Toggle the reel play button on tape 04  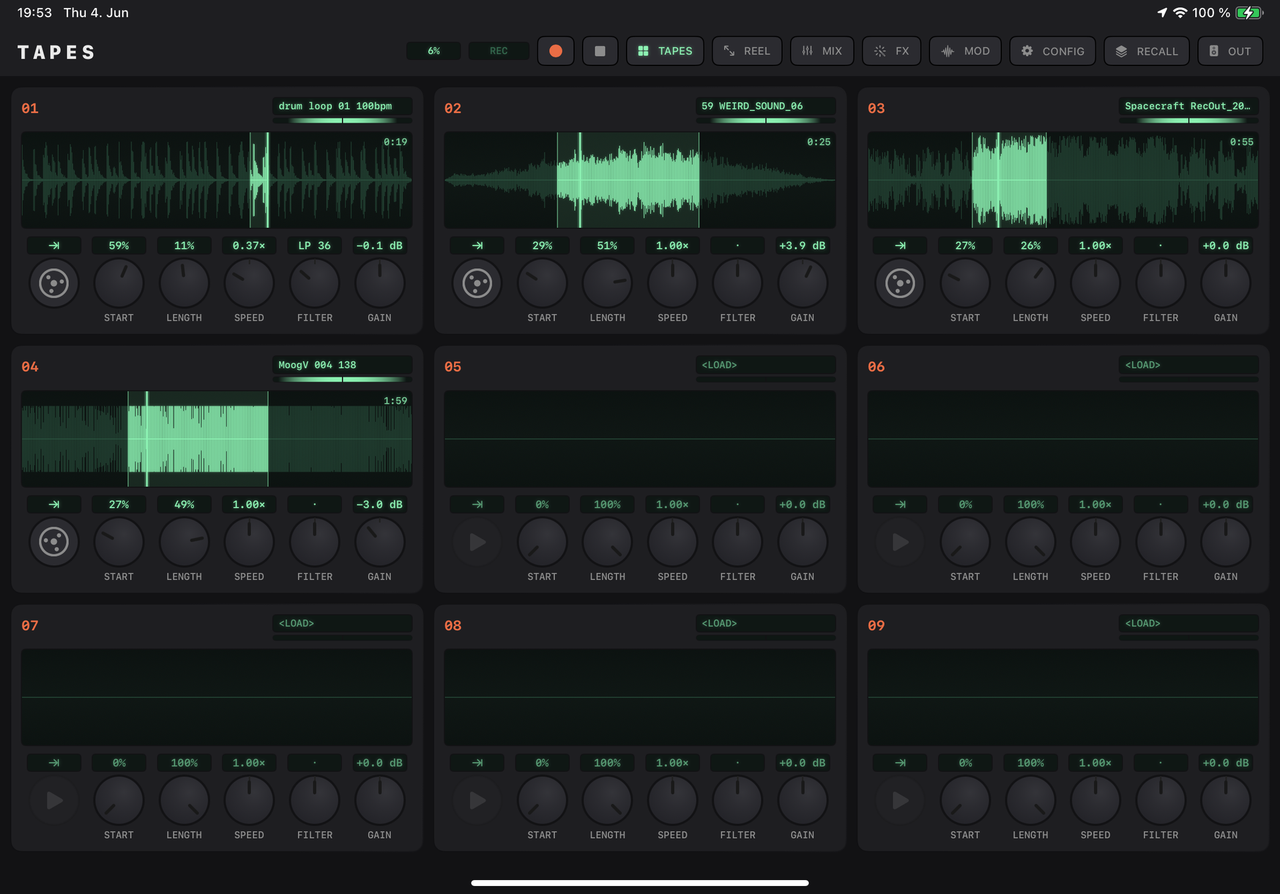54,543
